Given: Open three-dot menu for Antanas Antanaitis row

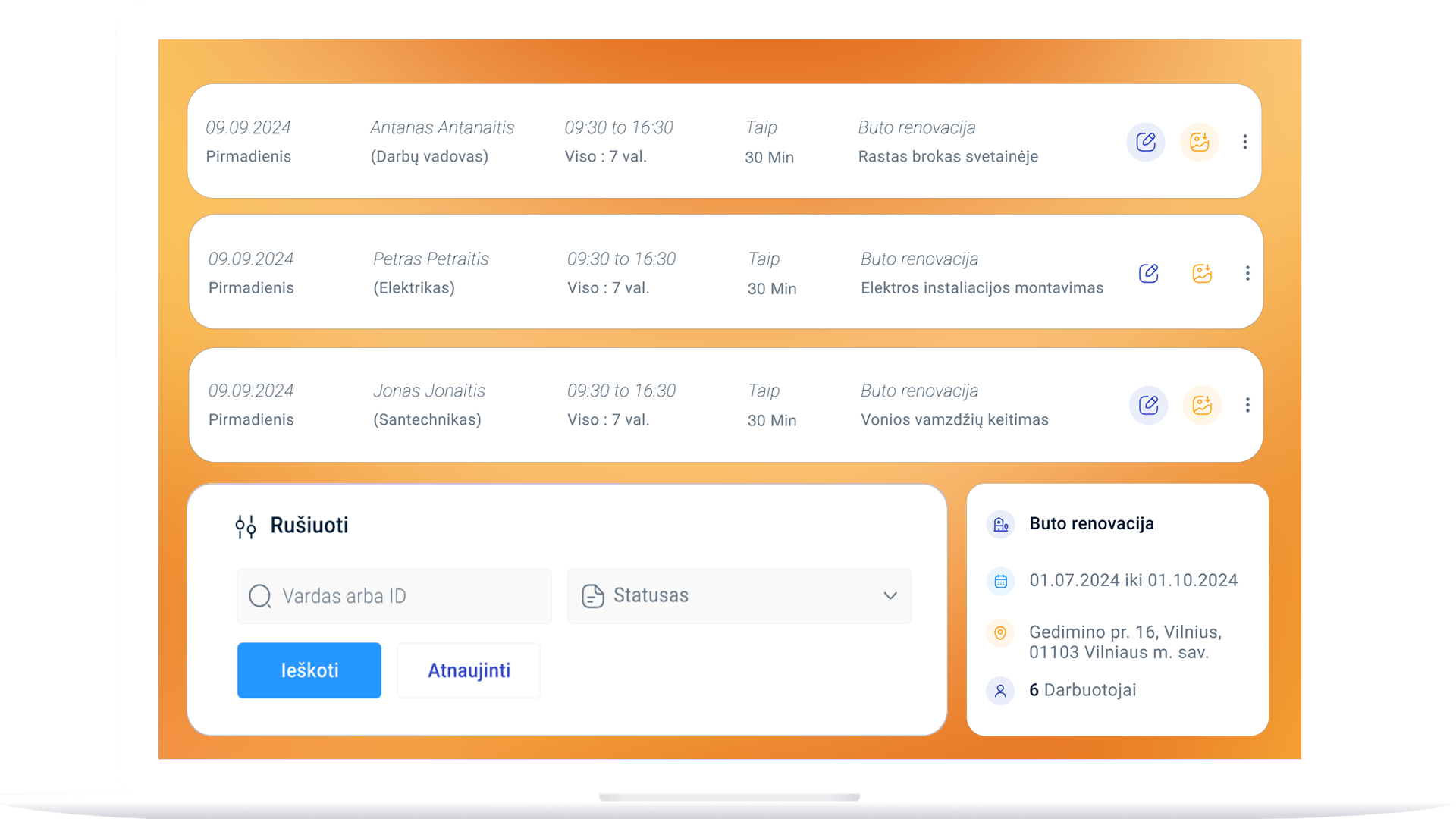Looking at the screenshot, I should pyautogui.click(x=1244, y=142).
